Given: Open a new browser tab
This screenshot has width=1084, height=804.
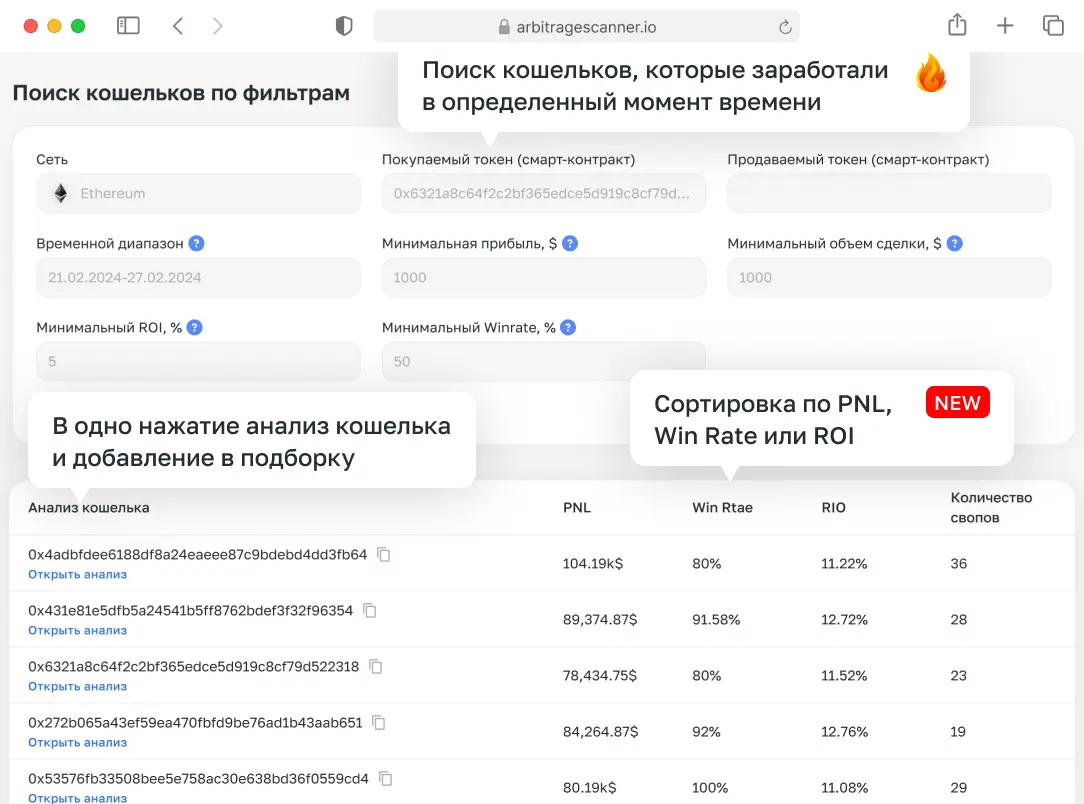Looking at the screenshot, I should tap(1005, 25).
